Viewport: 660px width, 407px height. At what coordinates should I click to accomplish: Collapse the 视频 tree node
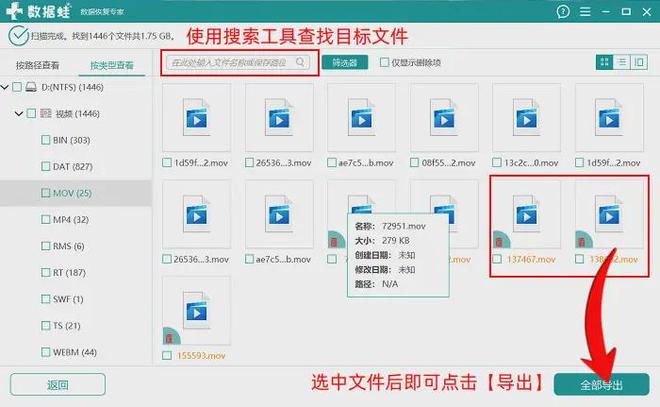(x=19, y=114)
